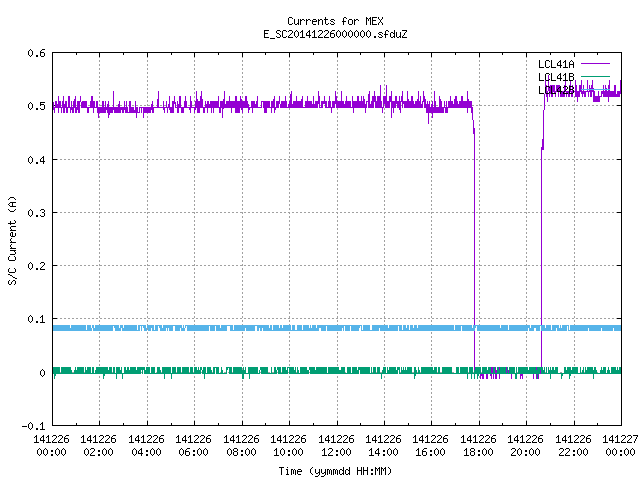
Task: Click the x-axis label '141226 16:00'
Action: coord(430,445)
